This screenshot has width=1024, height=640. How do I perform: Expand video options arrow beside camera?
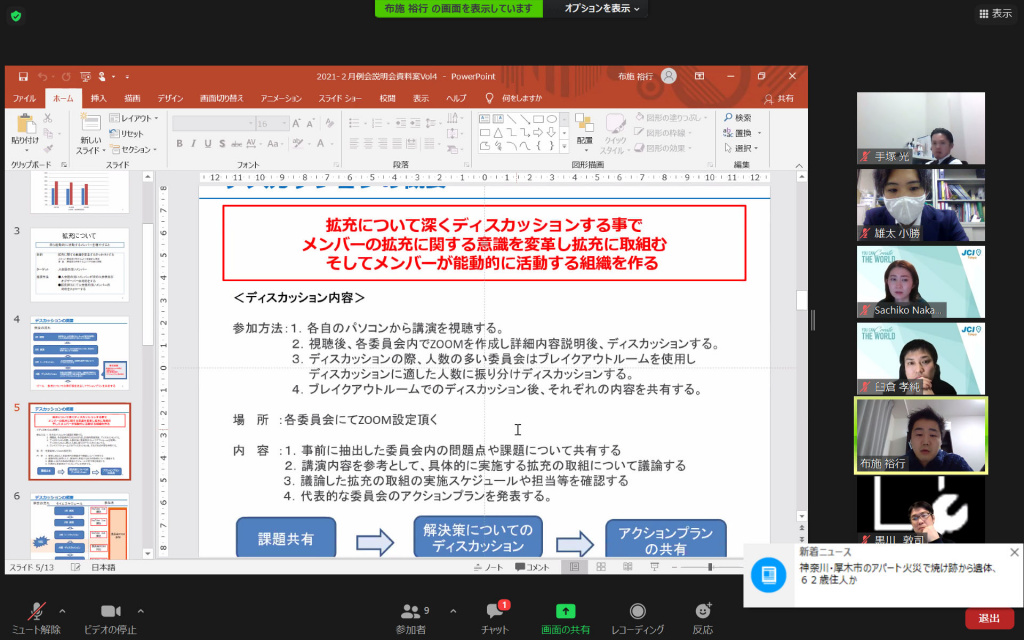[140, 610]
